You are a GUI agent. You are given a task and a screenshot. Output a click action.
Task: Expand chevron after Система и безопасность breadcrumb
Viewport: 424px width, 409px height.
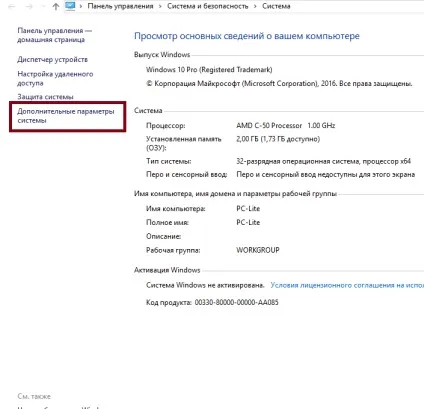(x=255, y=6)
